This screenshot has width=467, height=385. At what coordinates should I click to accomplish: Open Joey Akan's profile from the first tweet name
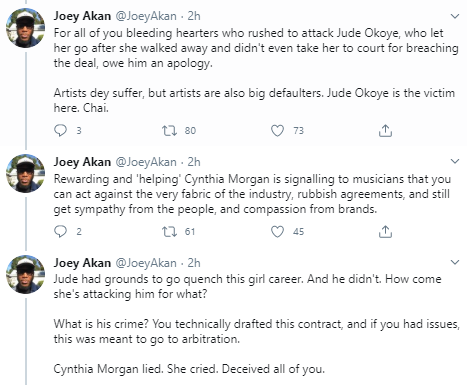click(82, 16)
